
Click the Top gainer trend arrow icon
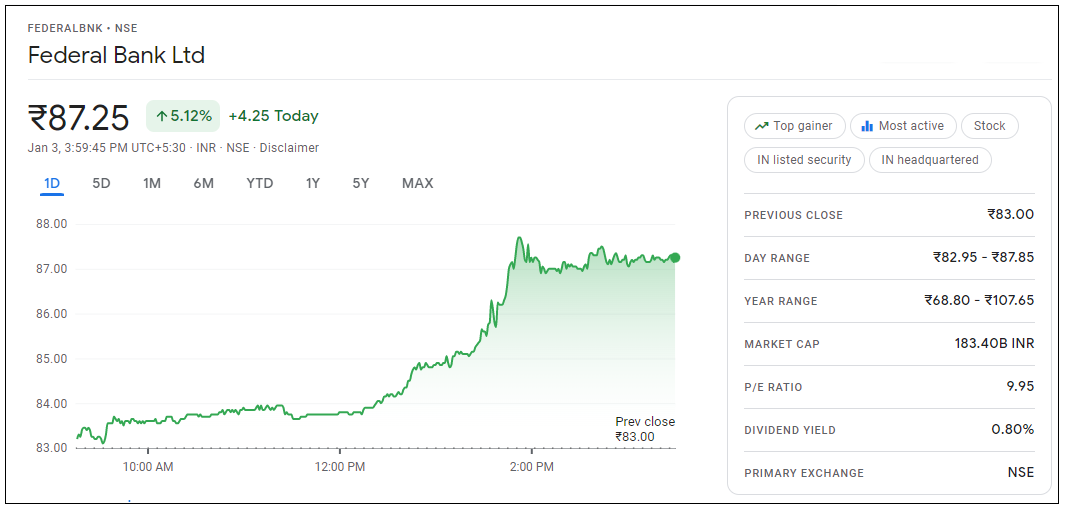[762, 126]
